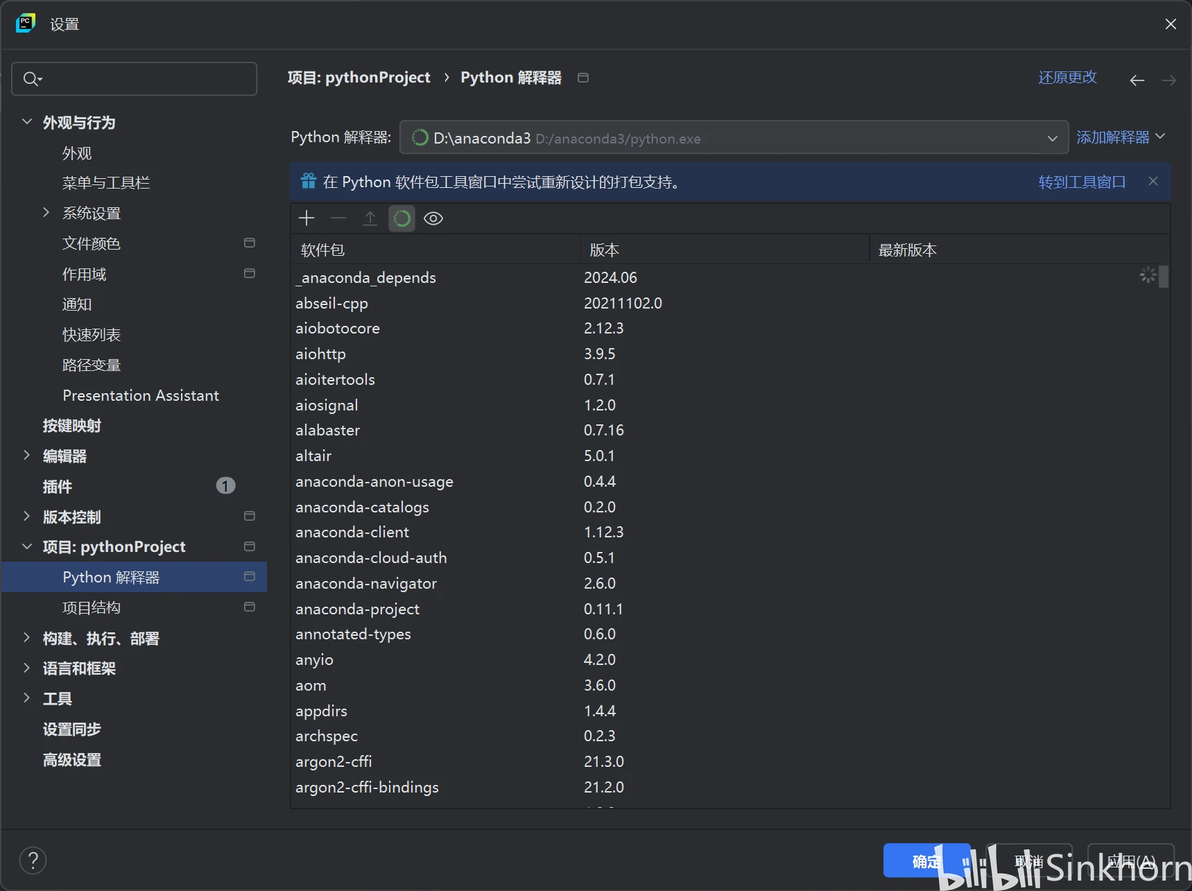The image size is (1192, 891).
Task: Sort by the 版本 column header
Action: [725, 250]
